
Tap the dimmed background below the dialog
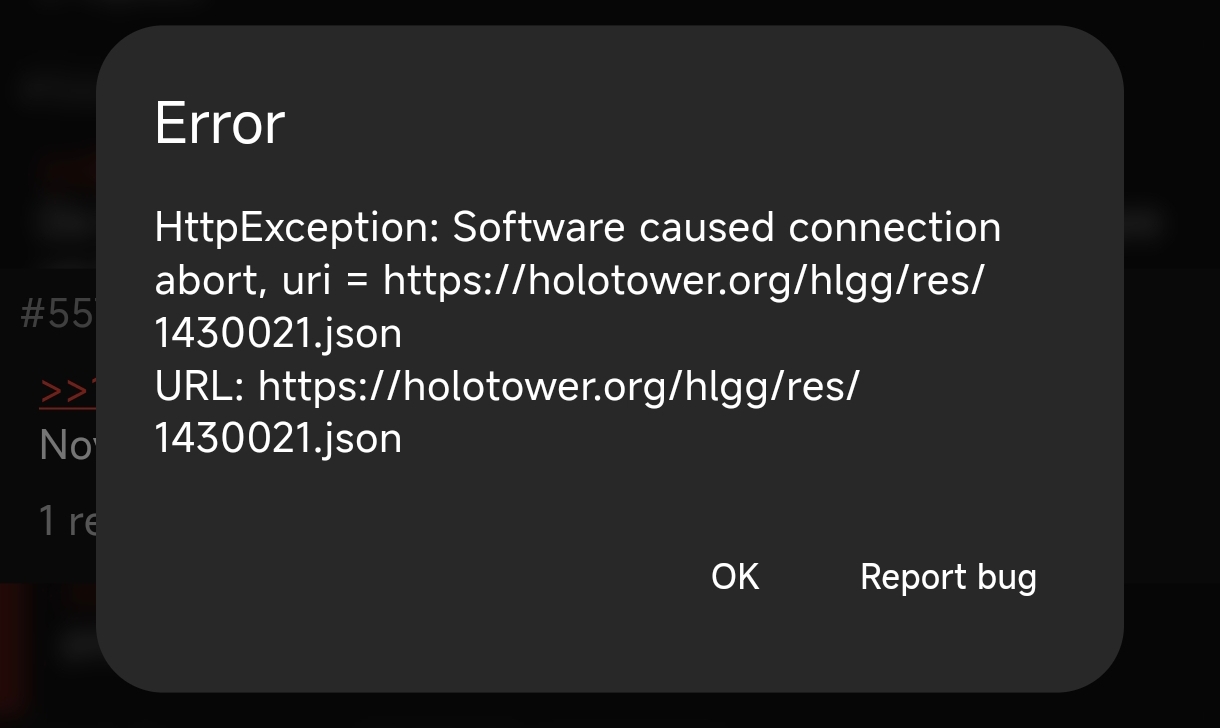pos(610,711)
